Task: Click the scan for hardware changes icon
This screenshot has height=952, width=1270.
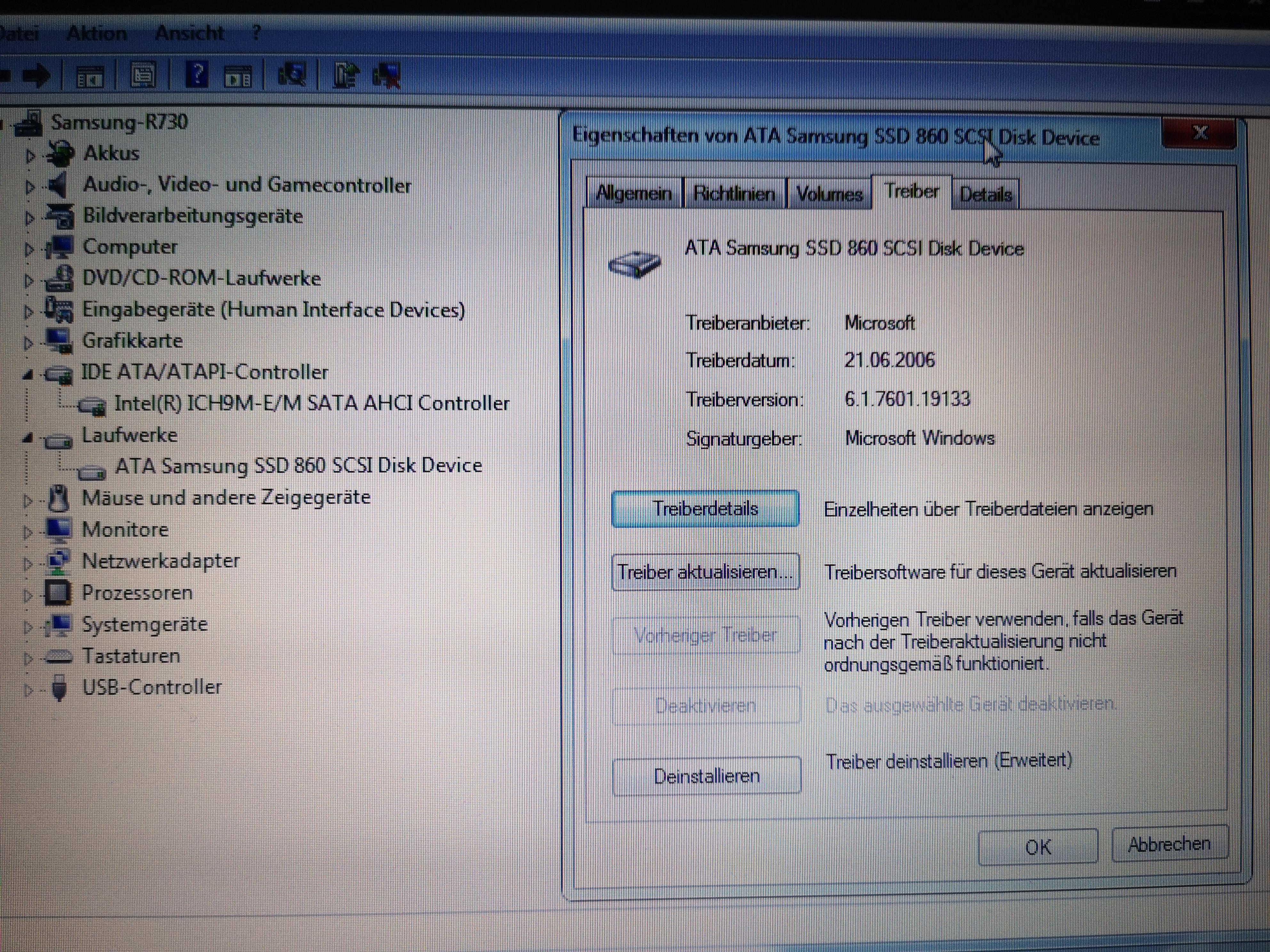Action: [x=292, y=75]
